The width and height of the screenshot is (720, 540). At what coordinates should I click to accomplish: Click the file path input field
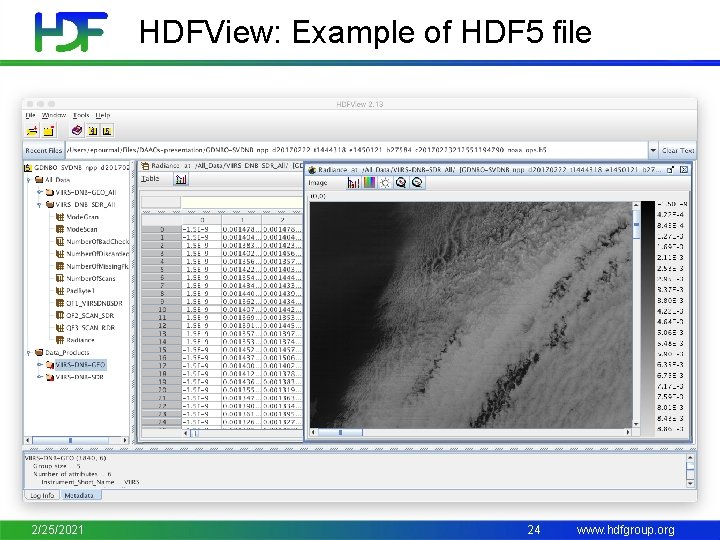point(356,150)
